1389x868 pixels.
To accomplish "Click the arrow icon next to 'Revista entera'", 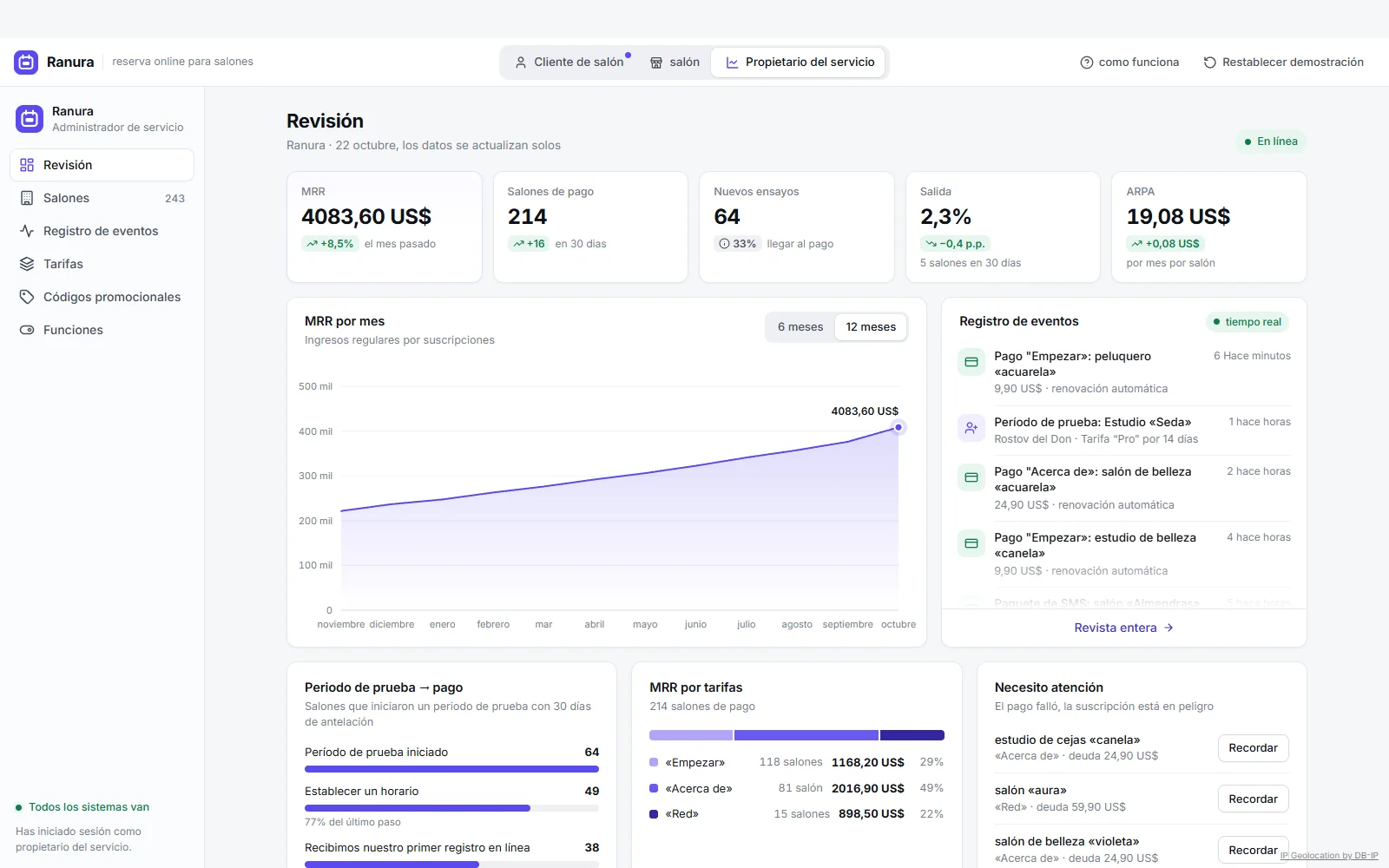I will 1168,628.
